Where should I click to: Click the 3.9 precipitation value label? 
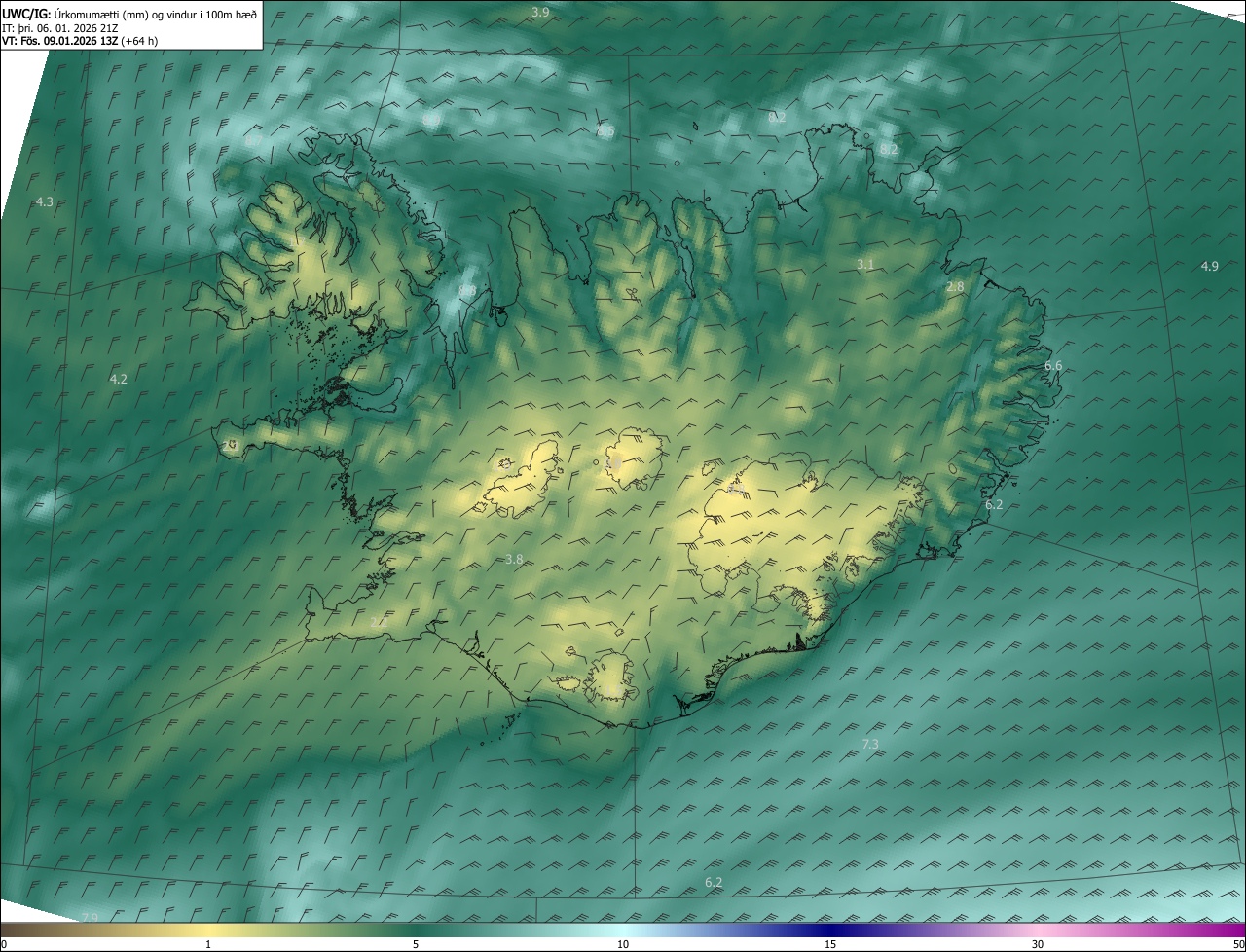click(540, 12)
